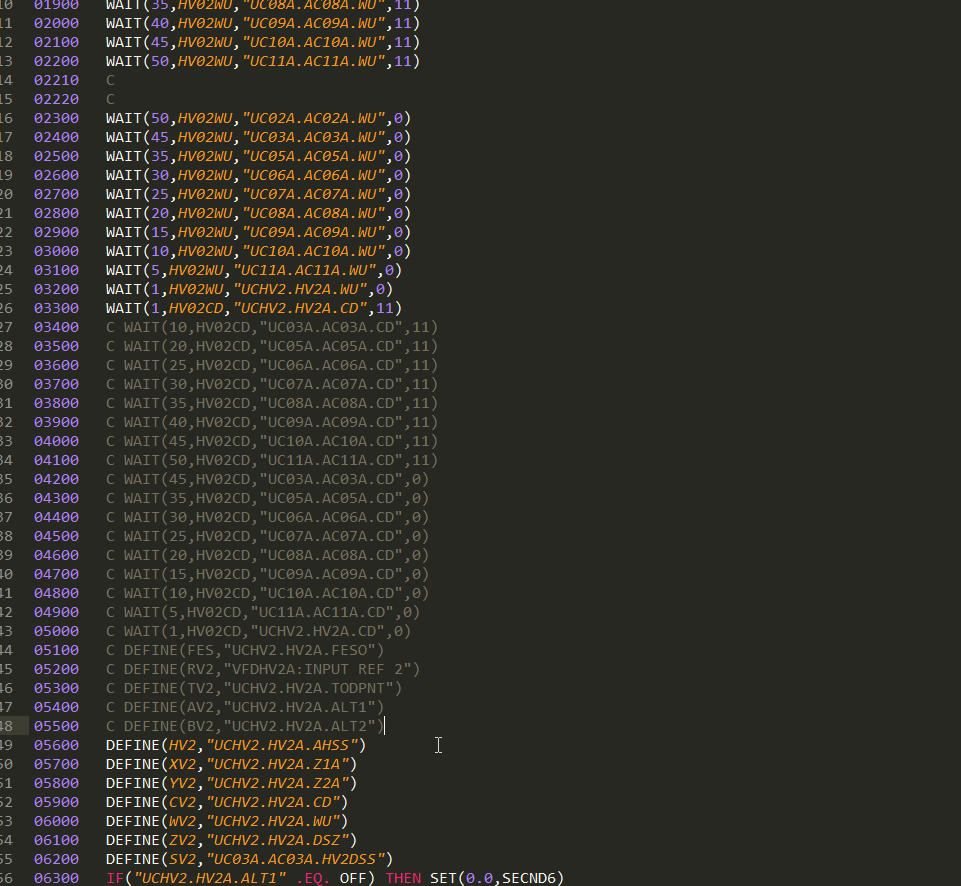The height and width of the screenshot is (886, 961).
Task: Click the line label 03900
Action: [56, 422]
